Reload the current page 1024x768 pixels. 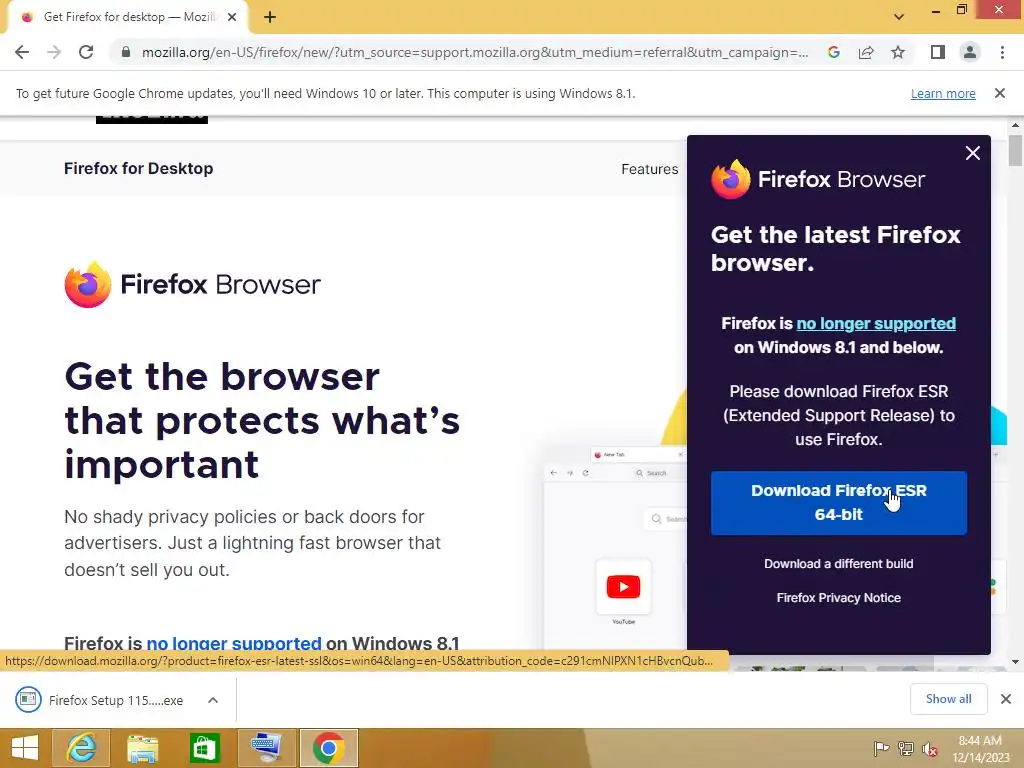pyautogui.click(x=86, y=52)
